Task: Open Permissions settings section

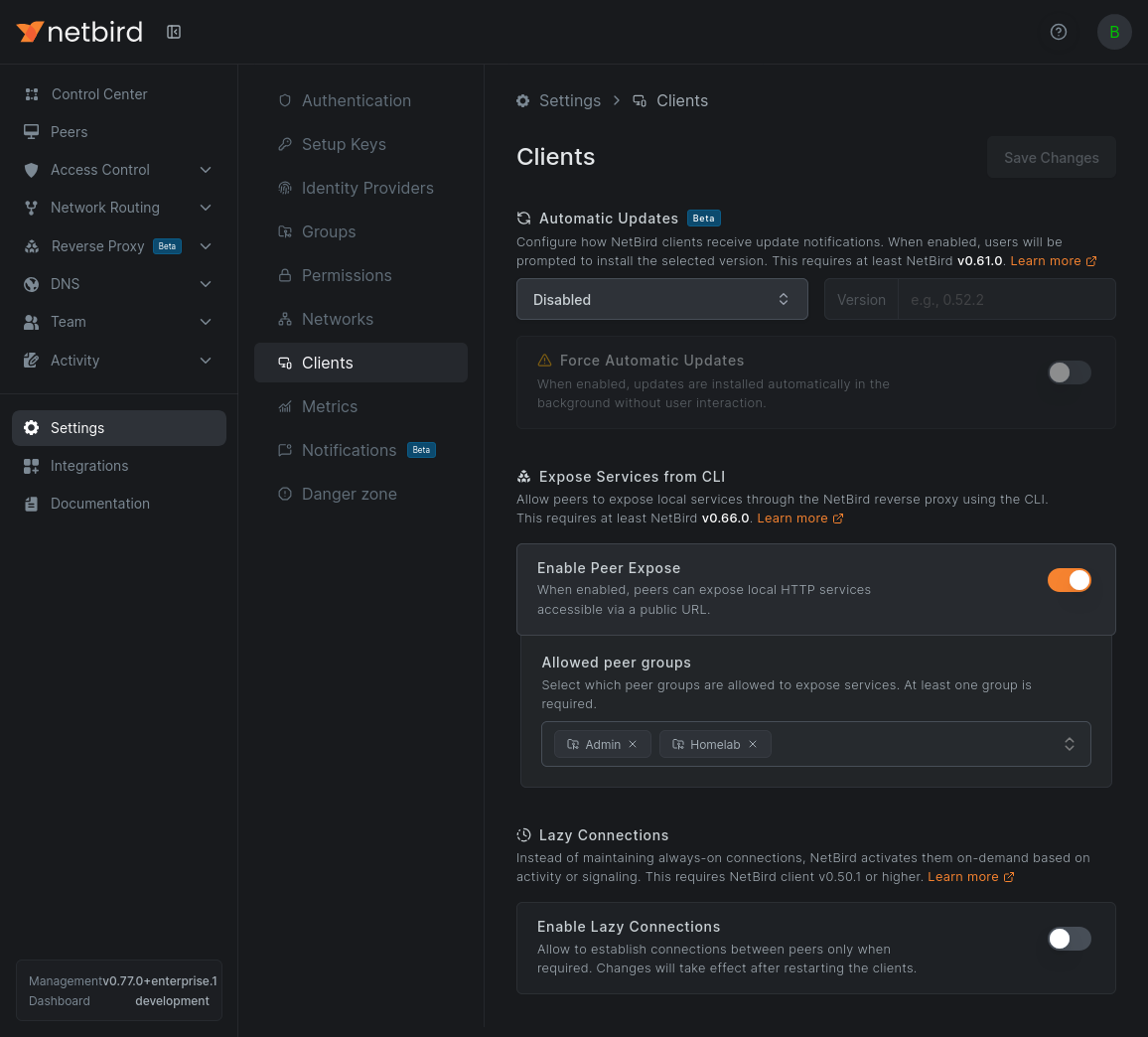Action: [360, 275]
